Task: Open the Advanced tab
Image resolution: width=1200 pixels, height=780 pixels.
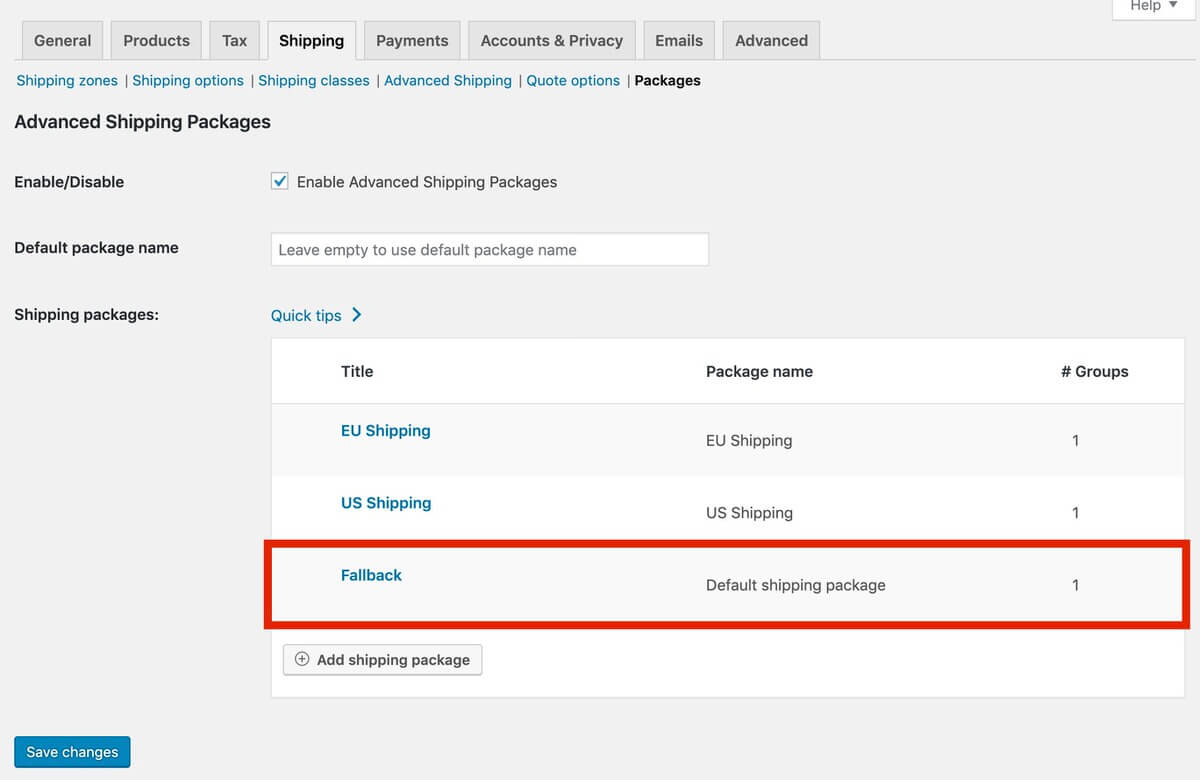Action: pos(770,40)
